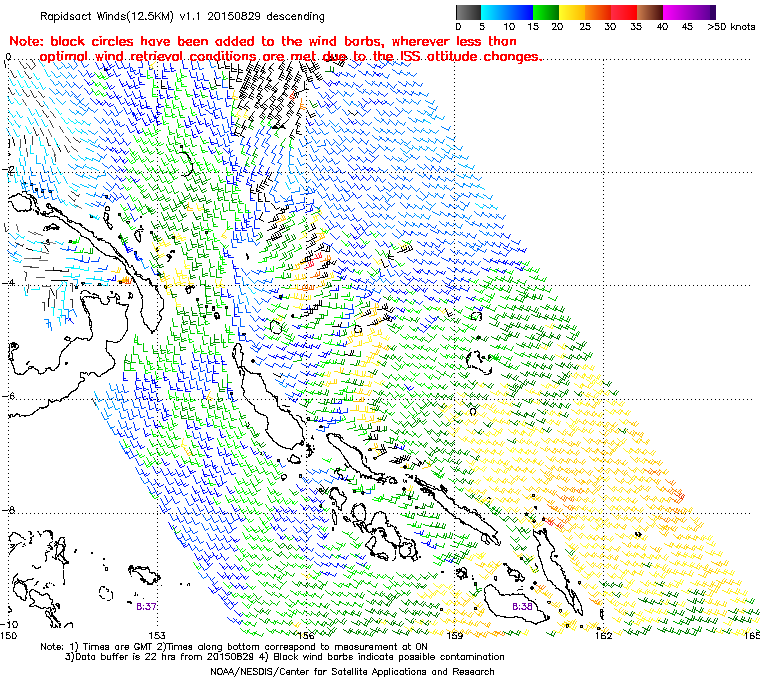760x688 pixels.
Task: Click the footnote 'Times are GMT' line
Action: pyautogui.click(x=234, y=647)
